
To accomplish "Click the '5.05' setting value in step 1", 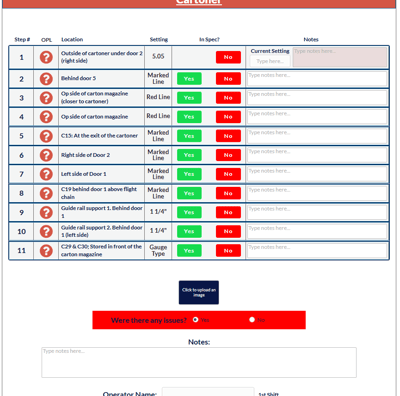I will (x=158, y=56).
